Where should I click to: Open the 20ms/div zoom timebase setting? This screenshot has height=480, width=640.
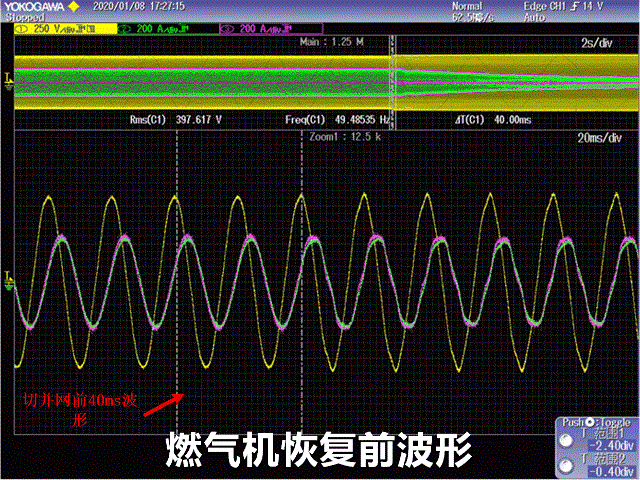click(603, 136)
